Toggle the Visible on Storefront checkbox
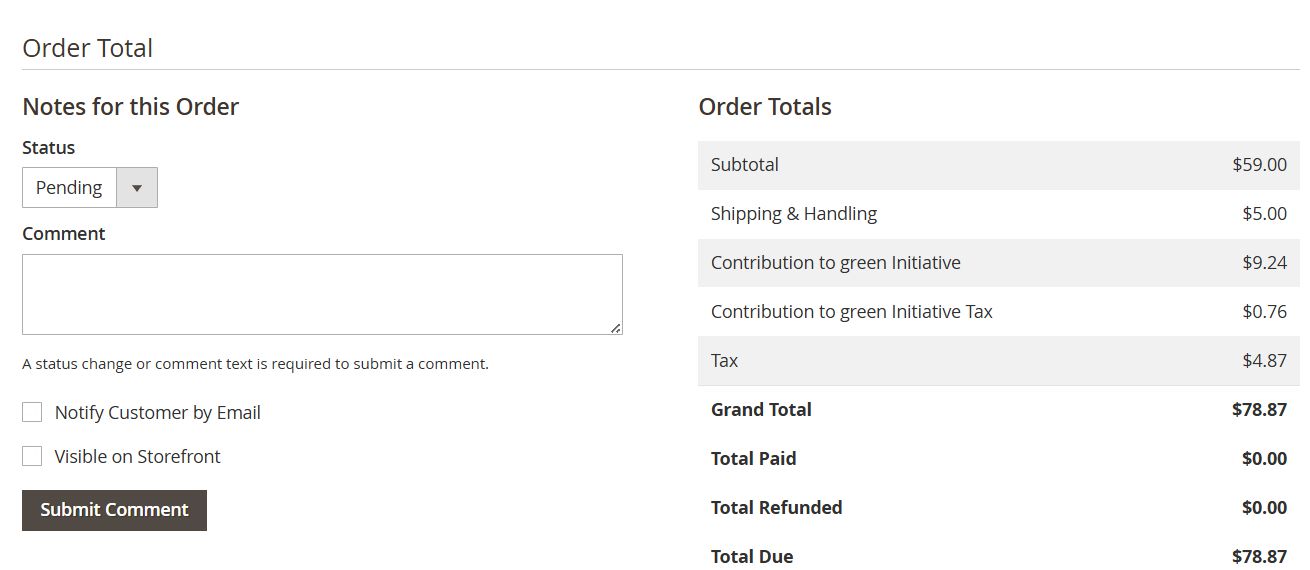 click(32, 456)
